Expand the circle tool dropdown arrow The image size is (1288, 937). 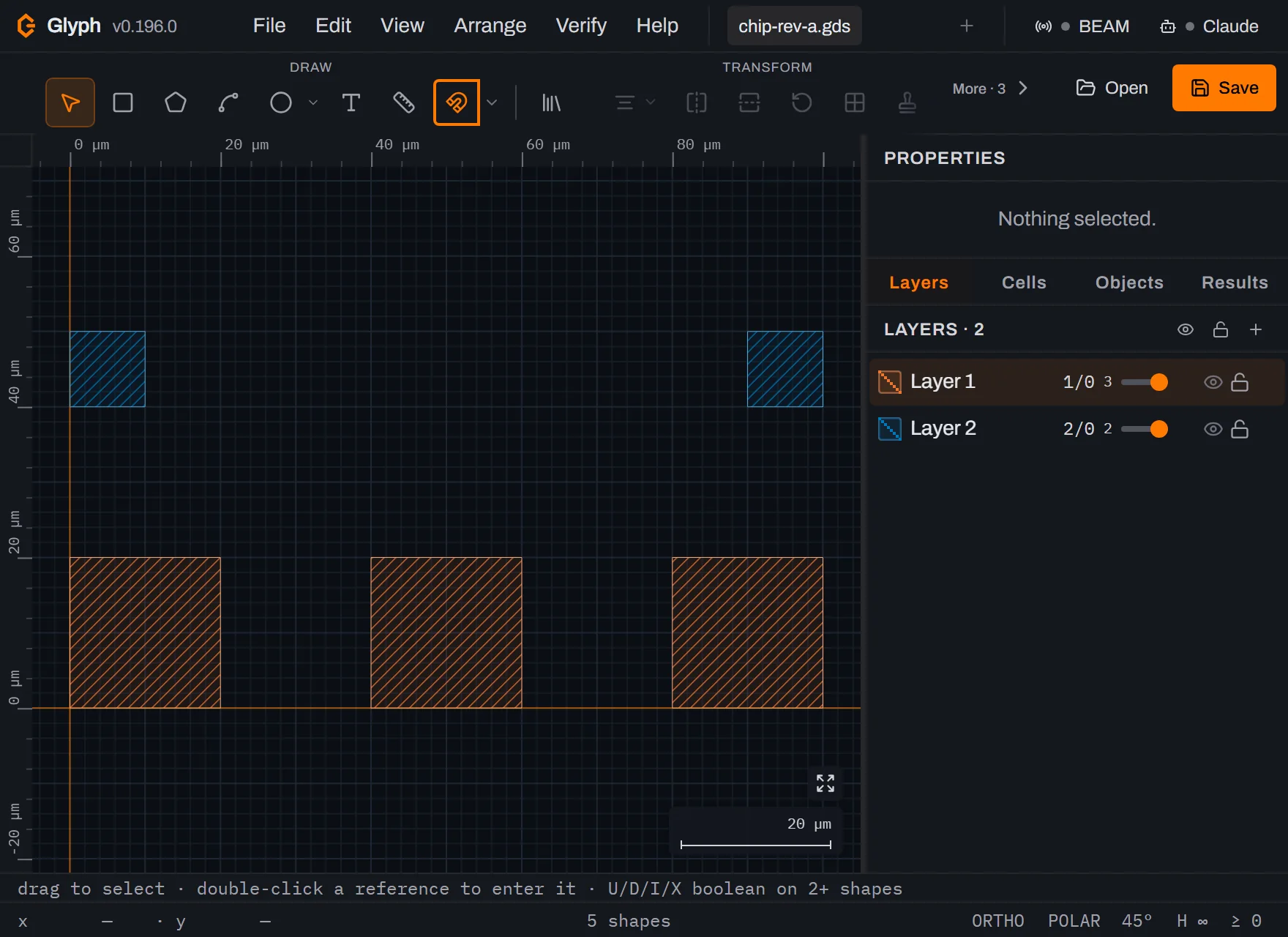pyautogui.click(x=313, y=102)
